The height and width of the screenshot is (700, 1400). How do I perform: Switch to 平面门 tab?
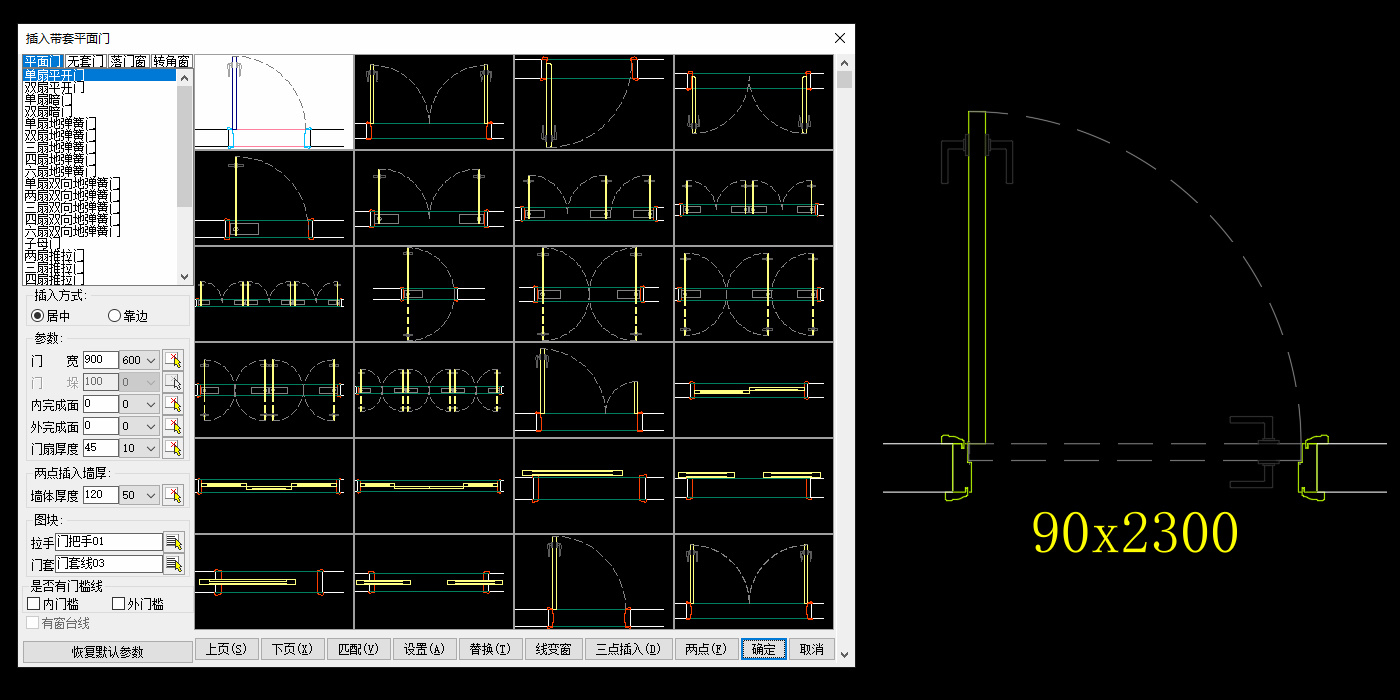tap(43, 62)
